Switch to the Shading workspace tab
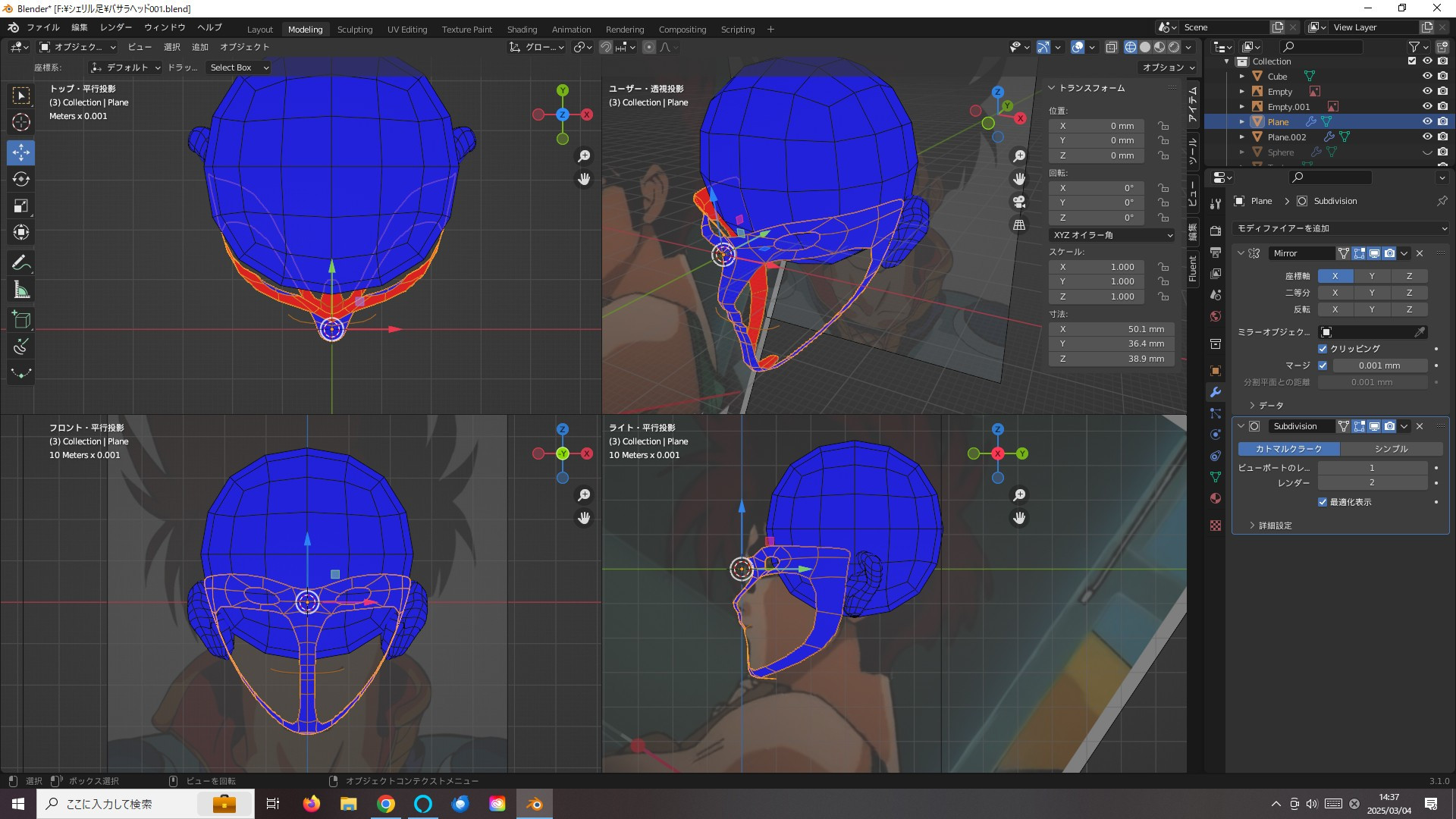1456x819 pixels. pyautogui.click(x=522, y=30)
